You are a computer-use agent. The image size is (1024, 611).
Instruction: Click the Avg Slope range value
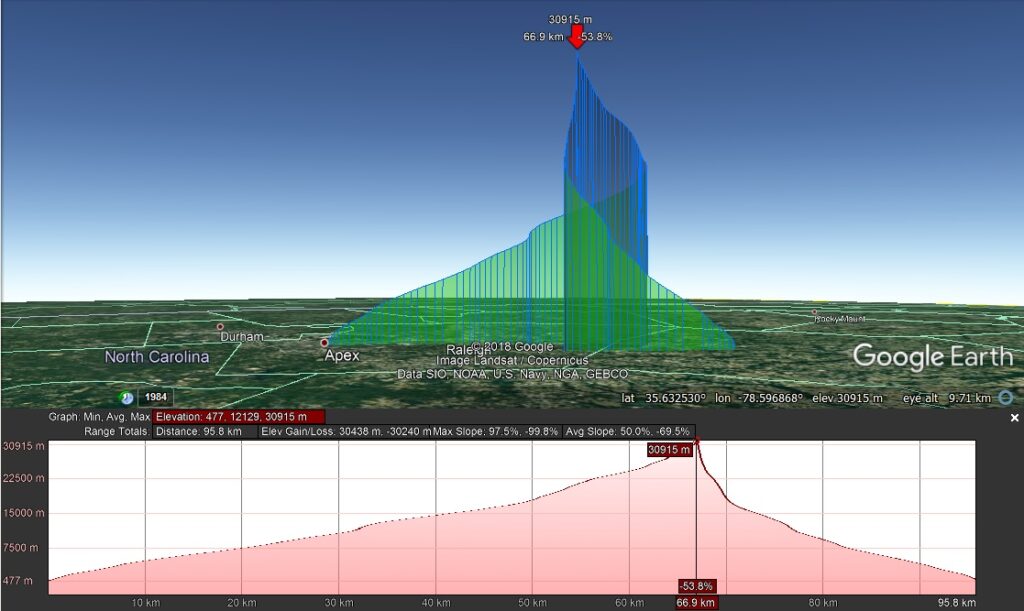(x=627, y=431)
